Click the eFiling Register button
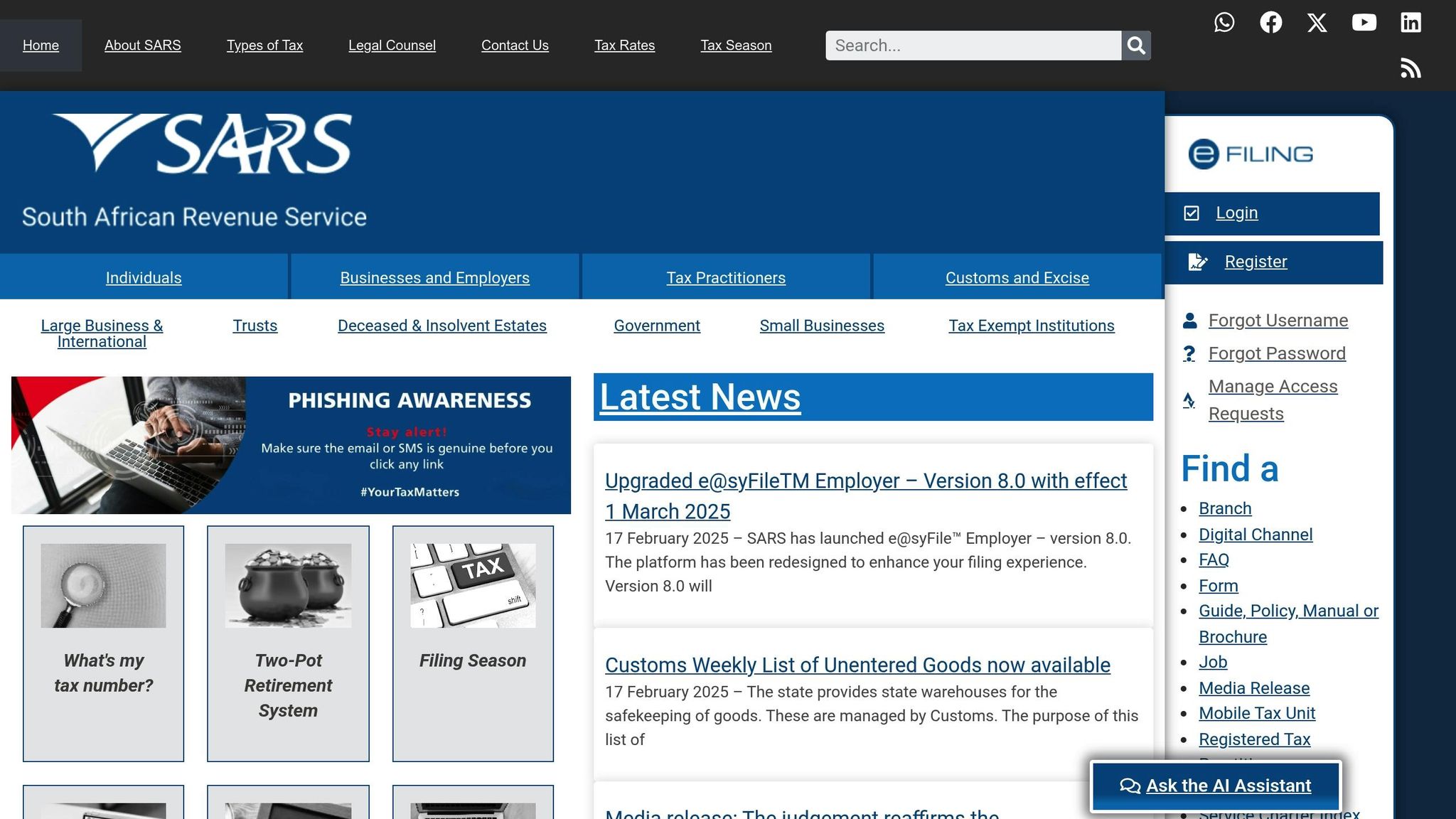 1274,262
